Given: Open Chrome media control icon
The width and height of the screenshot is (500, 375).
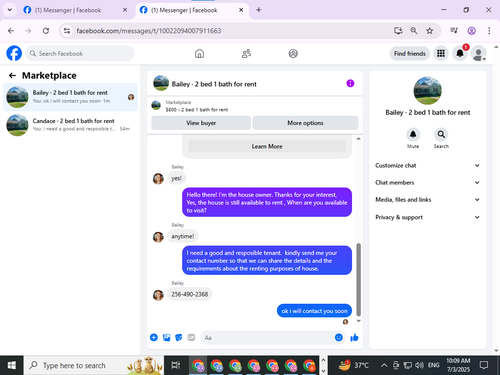Looking at the screenshot, I should pos(454,31).
